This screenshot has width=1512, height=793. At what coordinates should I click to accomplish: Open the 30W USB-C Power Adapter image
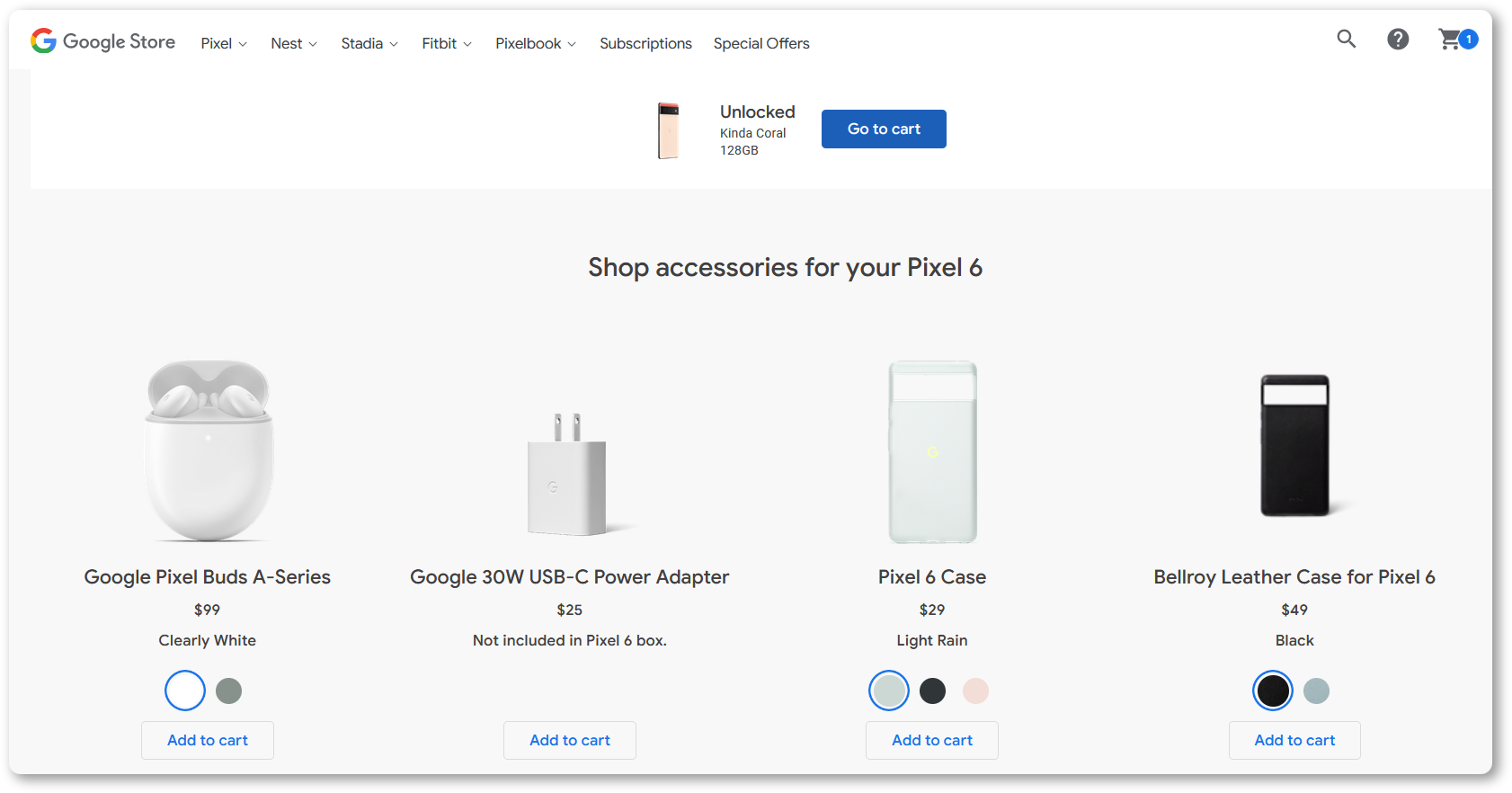(570, 474)
